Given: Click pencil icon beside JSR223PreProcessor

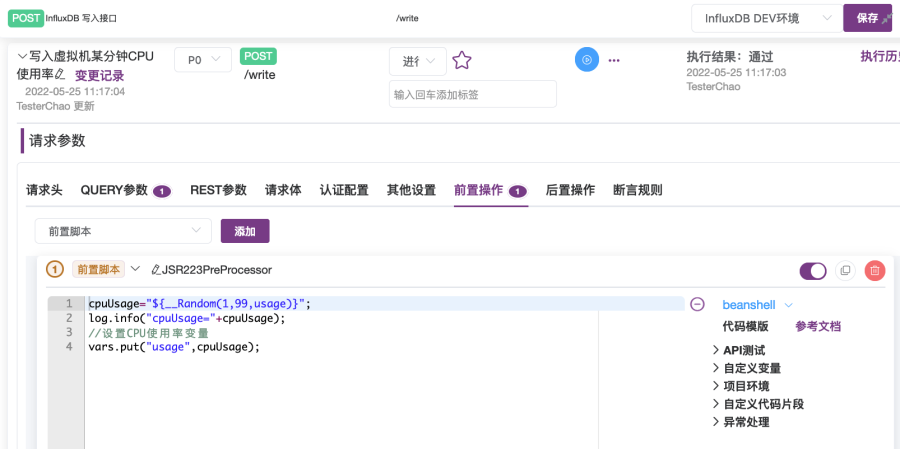Looking at the screenshot, I should pos(156,270).
